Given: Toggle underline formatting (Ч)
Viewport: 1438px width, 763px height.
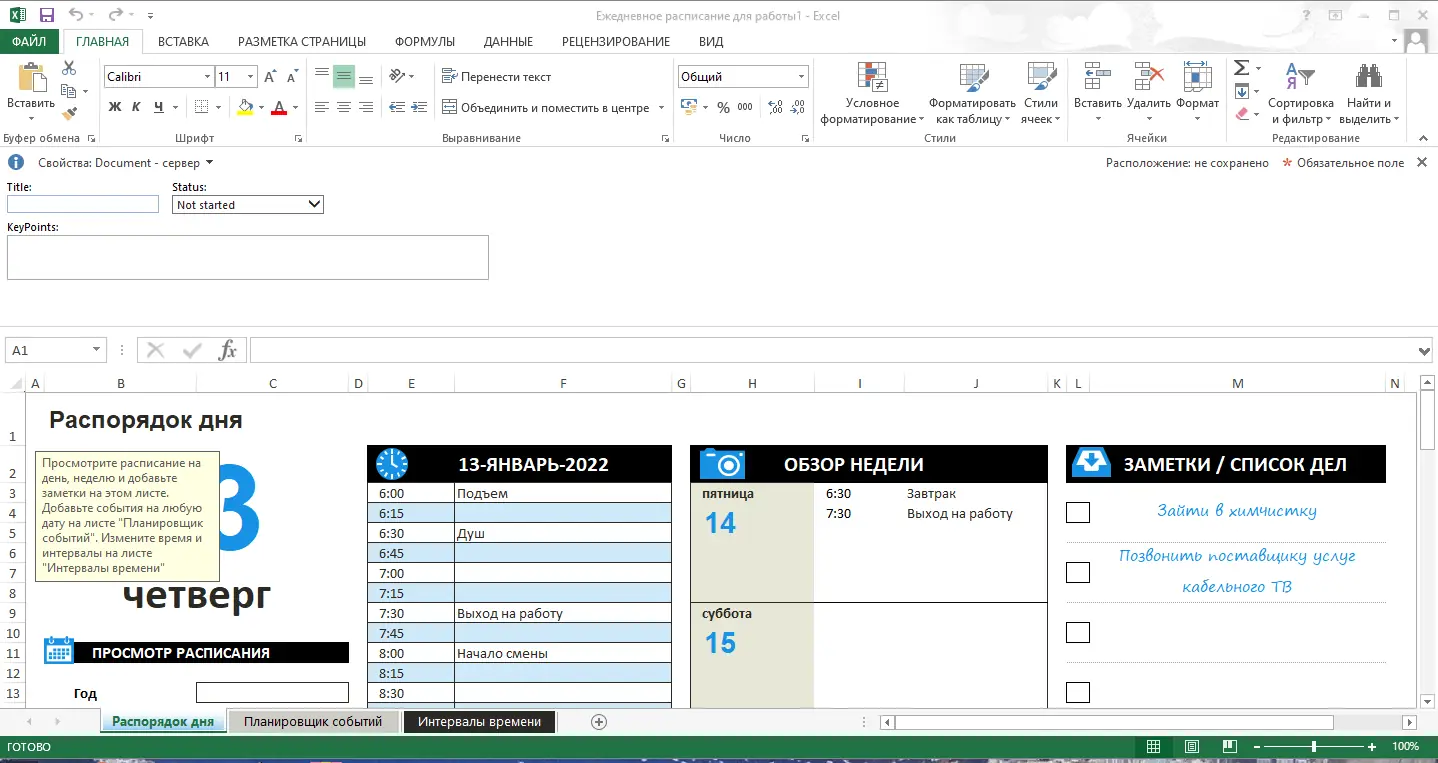Looking at the screenshot, I should click(x=158, y=107).
